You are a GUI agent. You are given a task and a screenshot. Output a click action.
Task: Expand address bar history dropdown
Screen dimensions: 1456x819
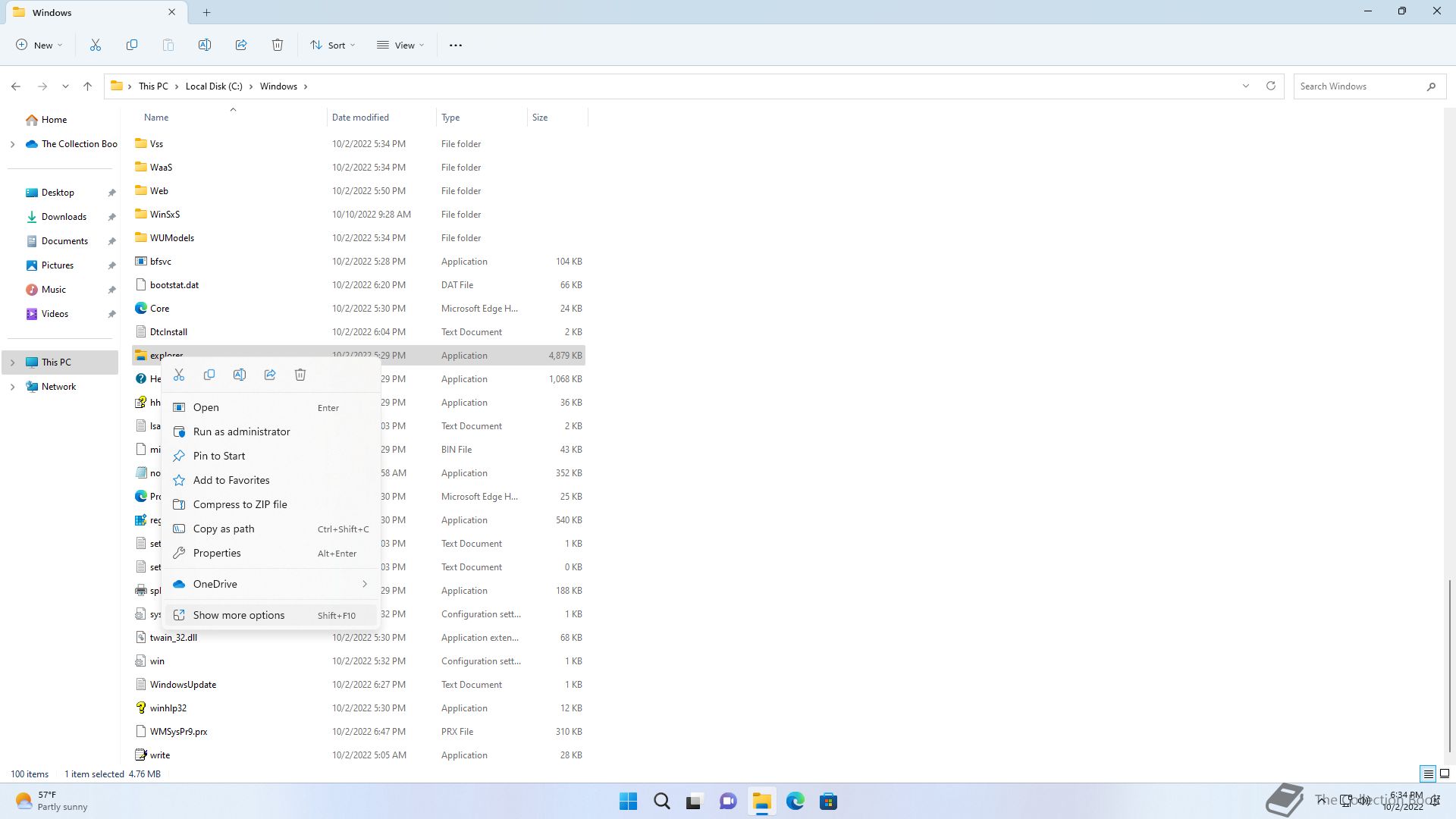(x=1245, y=86)
